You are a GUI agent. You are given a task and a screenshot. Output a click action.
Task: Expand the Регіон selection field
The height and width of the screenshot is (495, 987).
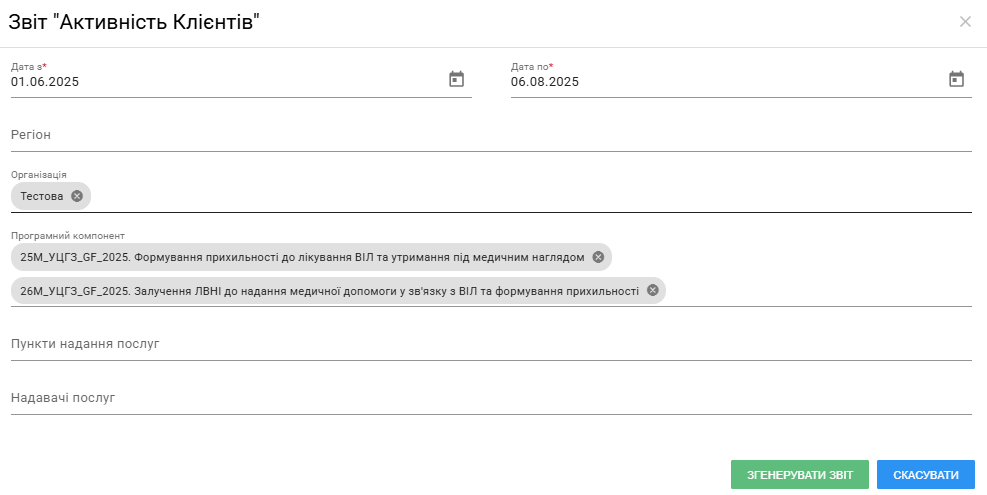click(x=491, y=135)
